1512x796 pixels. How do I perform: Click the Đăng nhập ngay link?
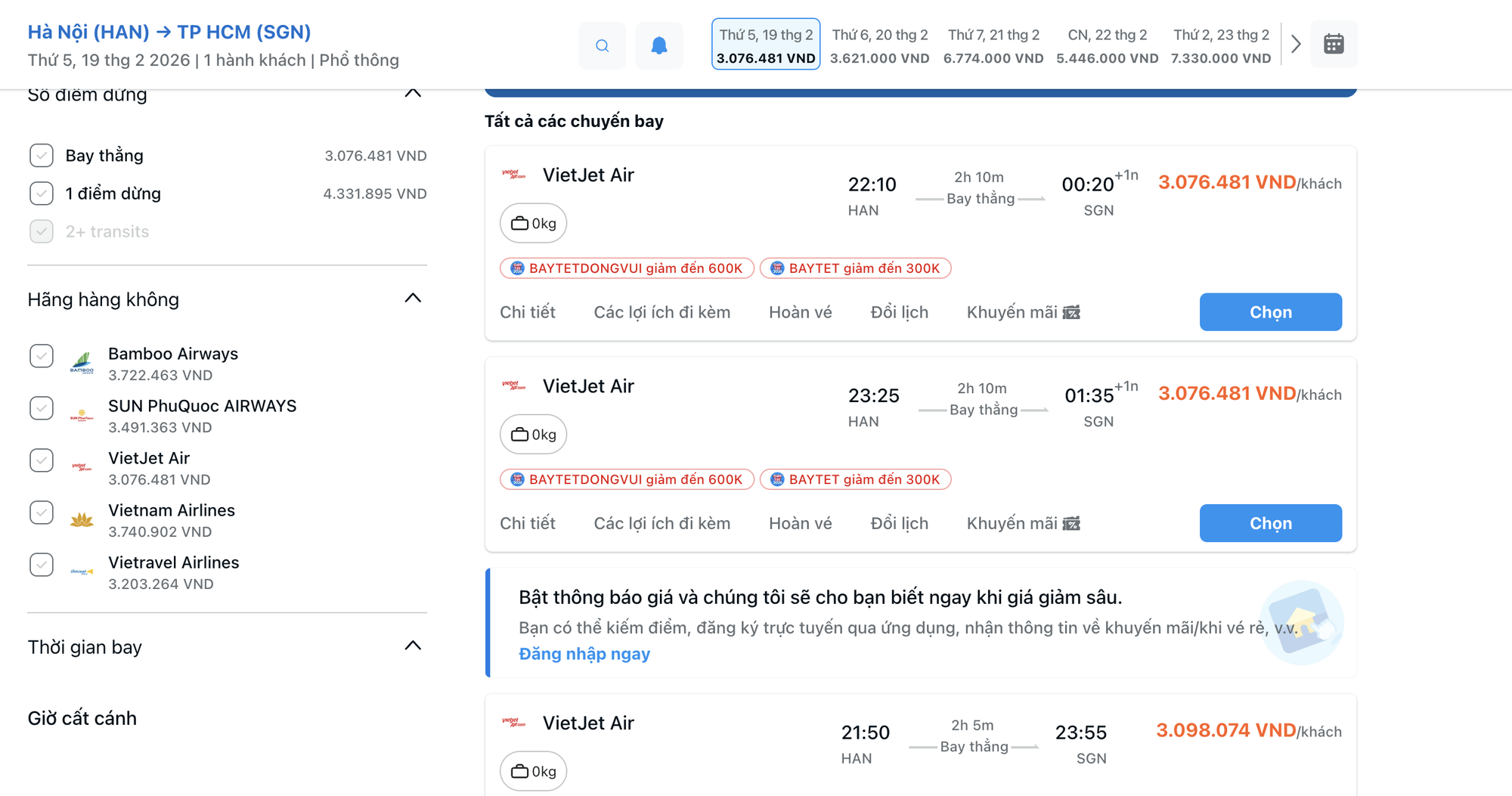(x=584, y=654)
